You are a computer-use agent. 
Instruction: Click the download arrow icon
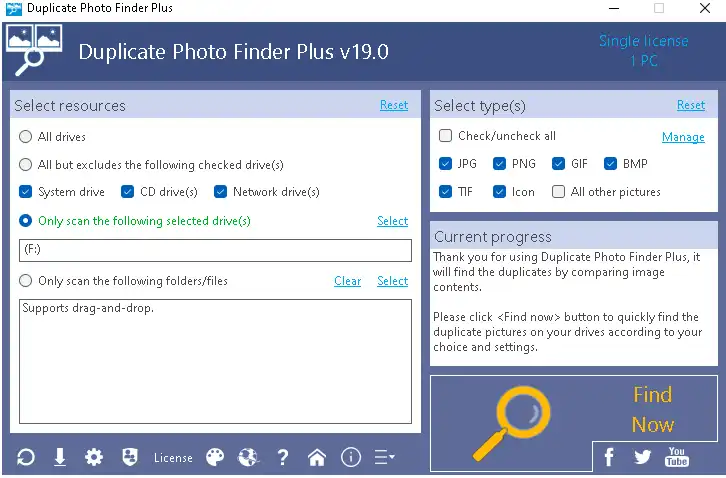pos(60,457)
